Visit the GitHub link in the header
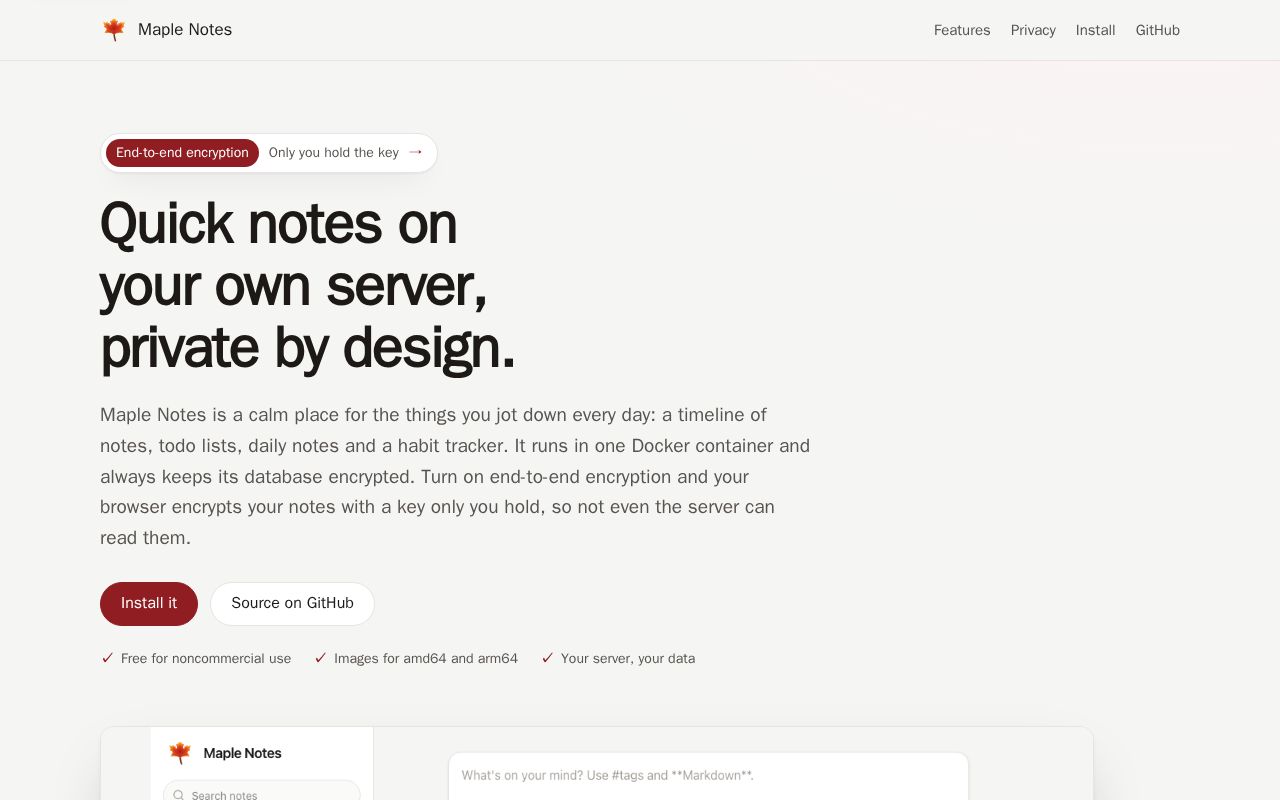 [x=1157, y=30]
